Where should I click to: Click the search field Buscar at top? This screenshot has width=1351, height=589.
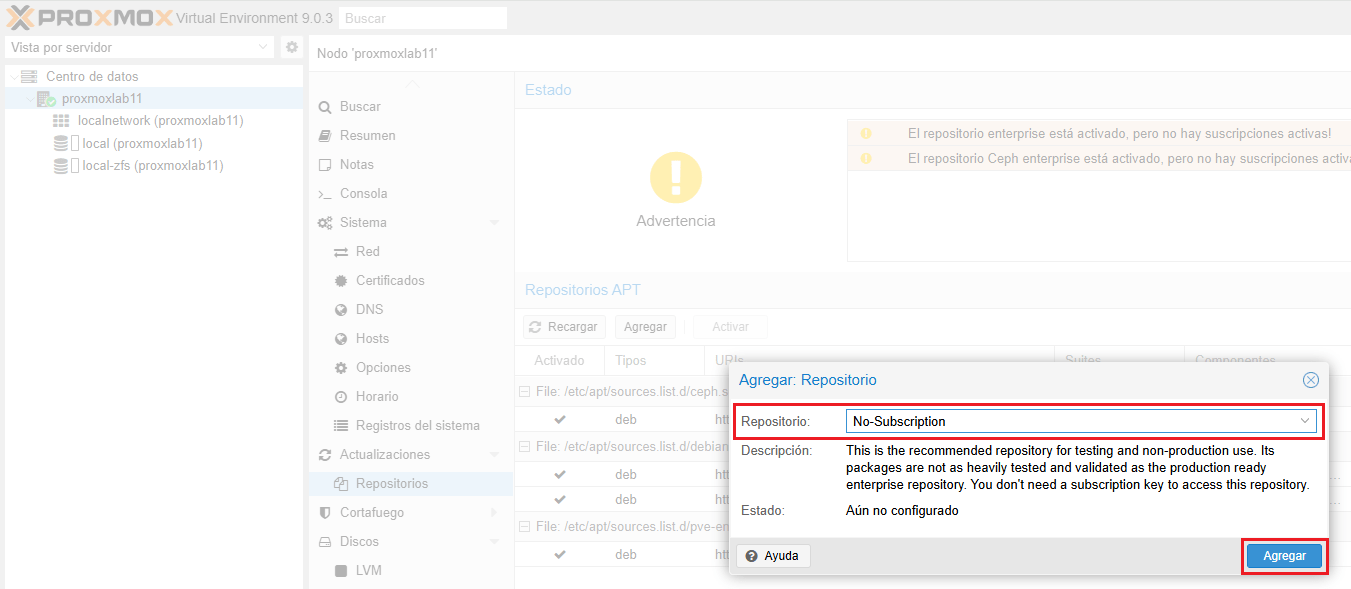coord(423,18)
